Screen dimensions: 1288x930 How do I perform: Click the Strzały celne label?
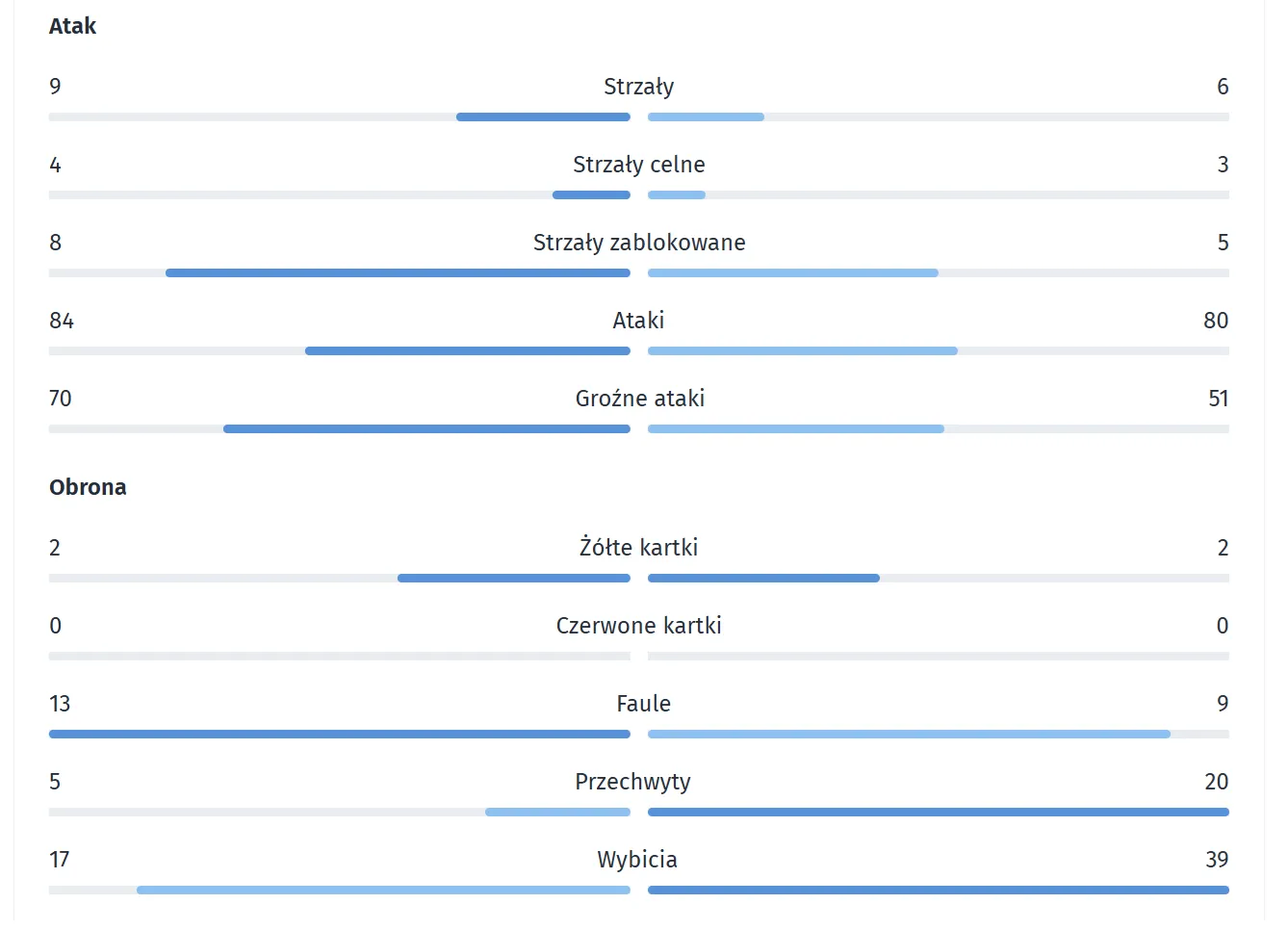click(x=638, y=165)
